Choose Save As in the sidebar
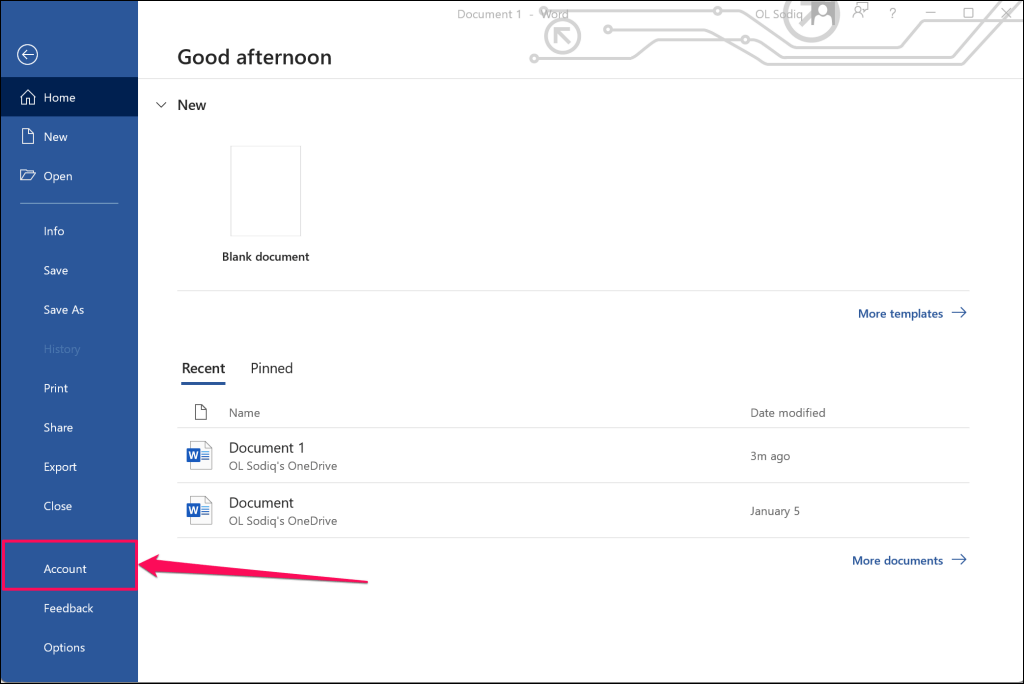The width and height of the screenshot is (1024, 684). pyautogui.click(x=64, y=310)
